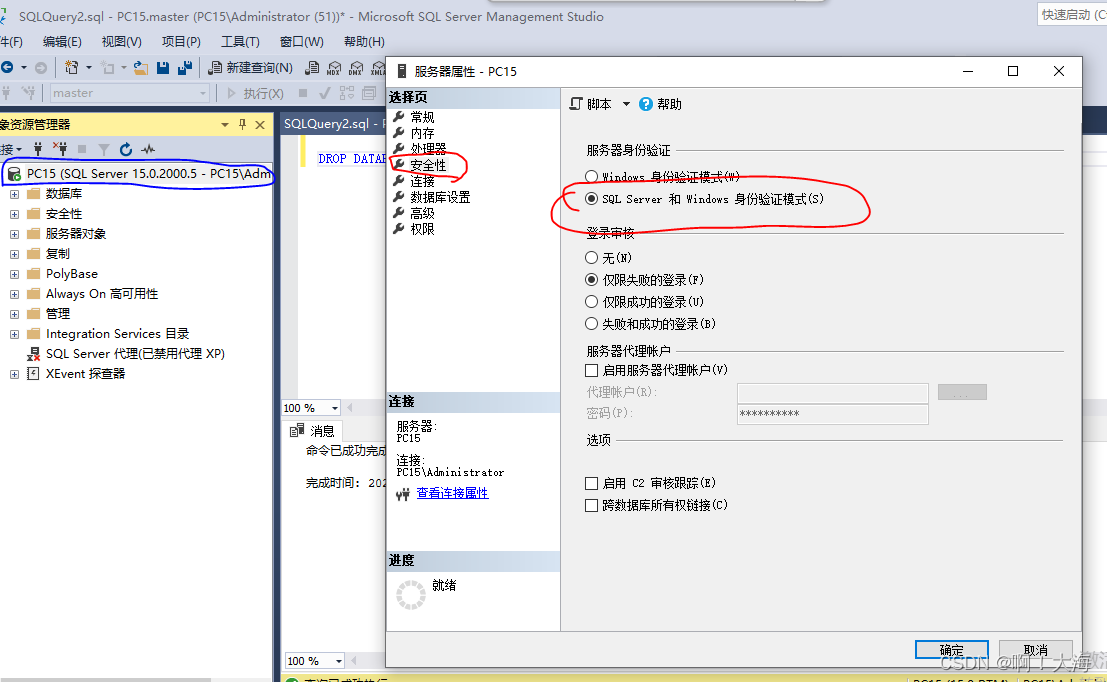Click the 查看连接属性 view connection properties link
The height and width of the screenshot is (682, 1107).
click(452, 493)
